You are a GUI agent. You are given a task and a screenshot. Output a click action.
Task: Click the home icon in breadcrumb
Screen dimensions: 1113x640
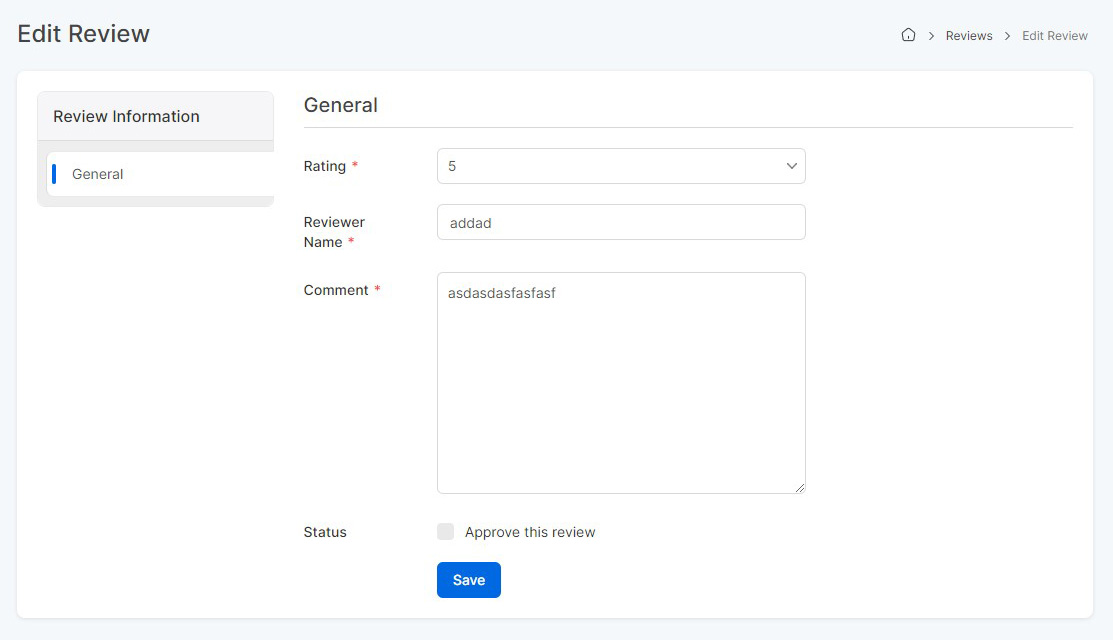click(x=908, y=35)
